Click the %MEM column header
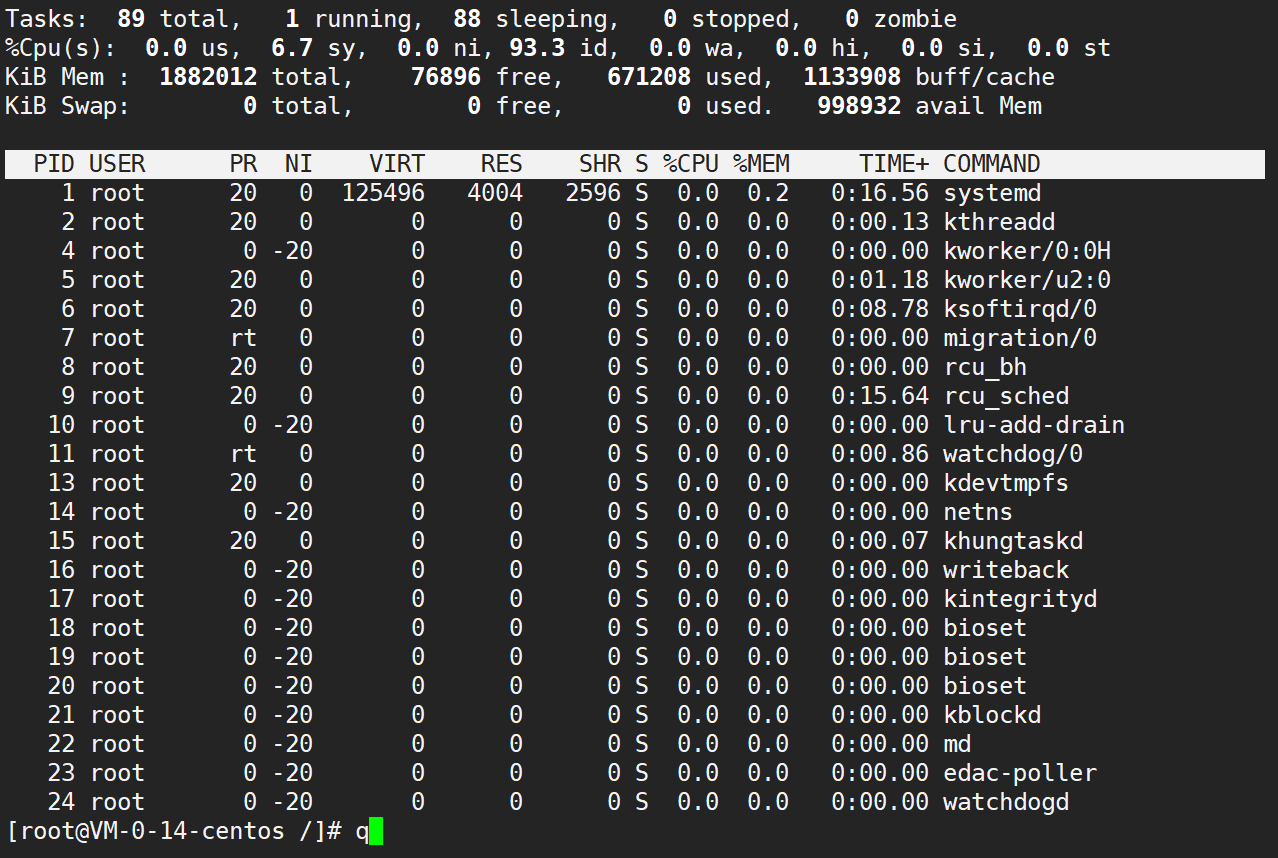 point(761,164)
